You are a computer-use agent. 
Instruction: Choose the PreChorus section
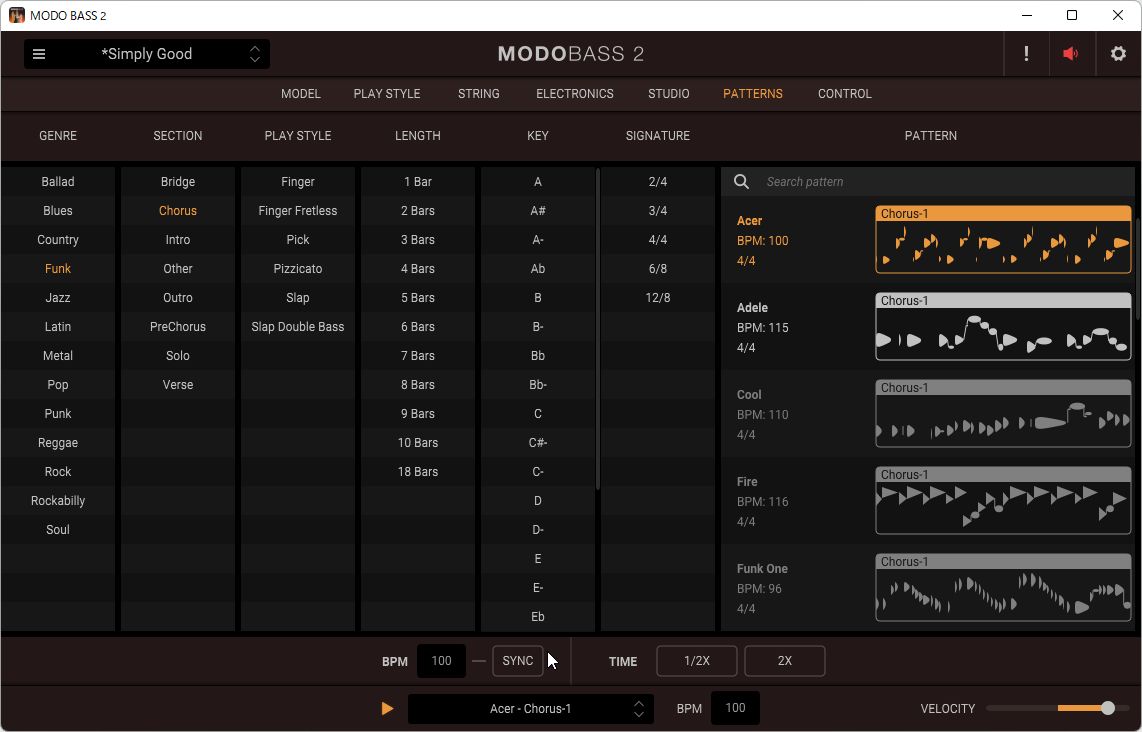tap(178, 327)
